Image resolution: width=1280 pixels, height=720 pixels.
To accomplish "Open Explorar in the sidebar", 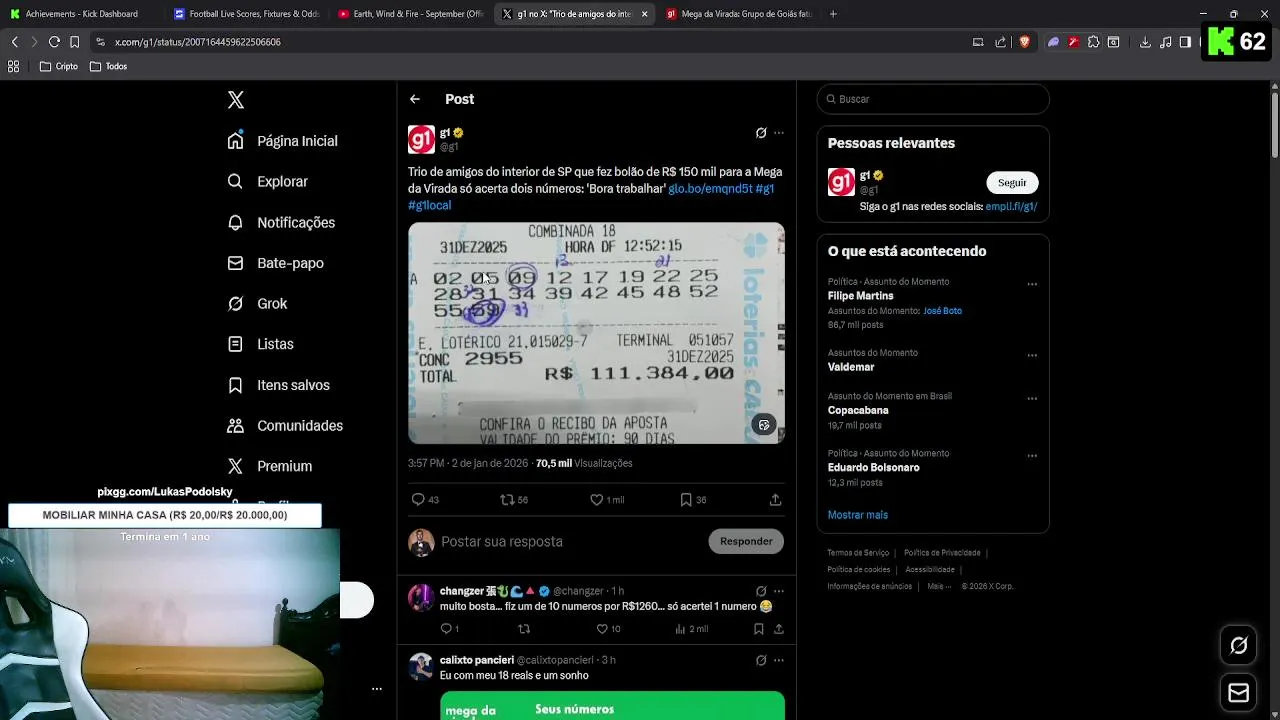I will pos(268,182).
